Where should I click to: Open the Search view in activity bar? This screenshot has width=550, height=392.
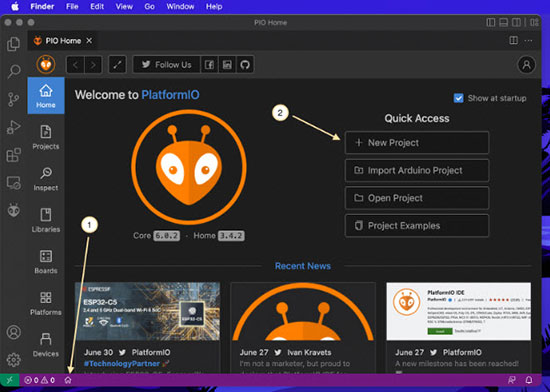point(14,71)
